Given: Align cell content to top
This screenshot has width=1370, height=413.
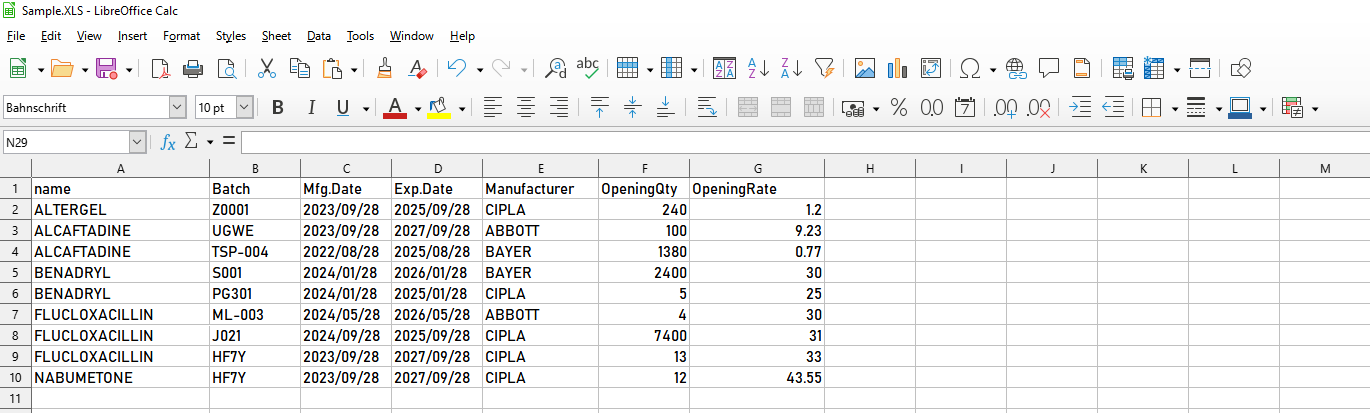Looking at the screenshot, I should 599,107.
